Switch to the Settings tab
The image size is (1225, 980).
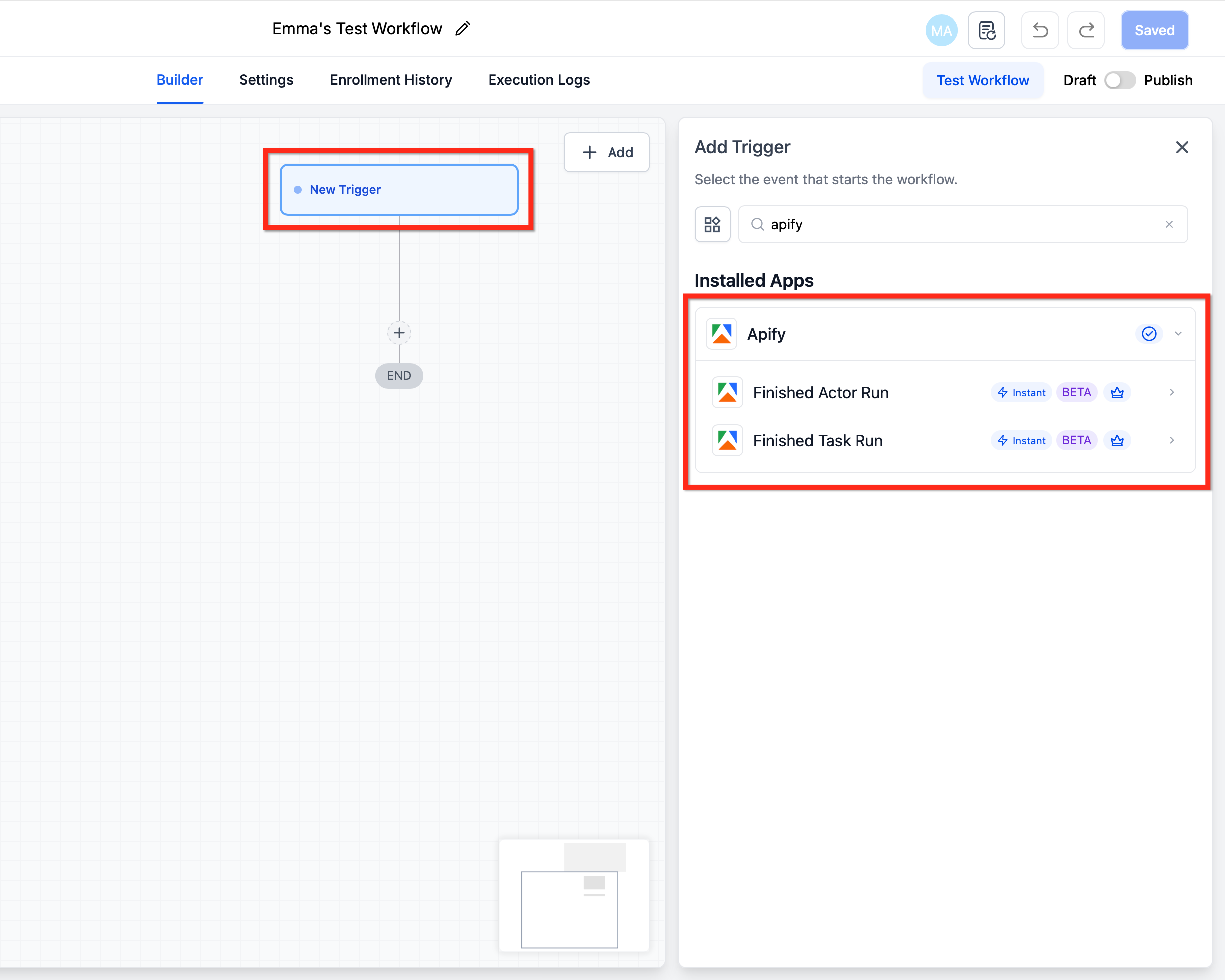pos(266,80)
